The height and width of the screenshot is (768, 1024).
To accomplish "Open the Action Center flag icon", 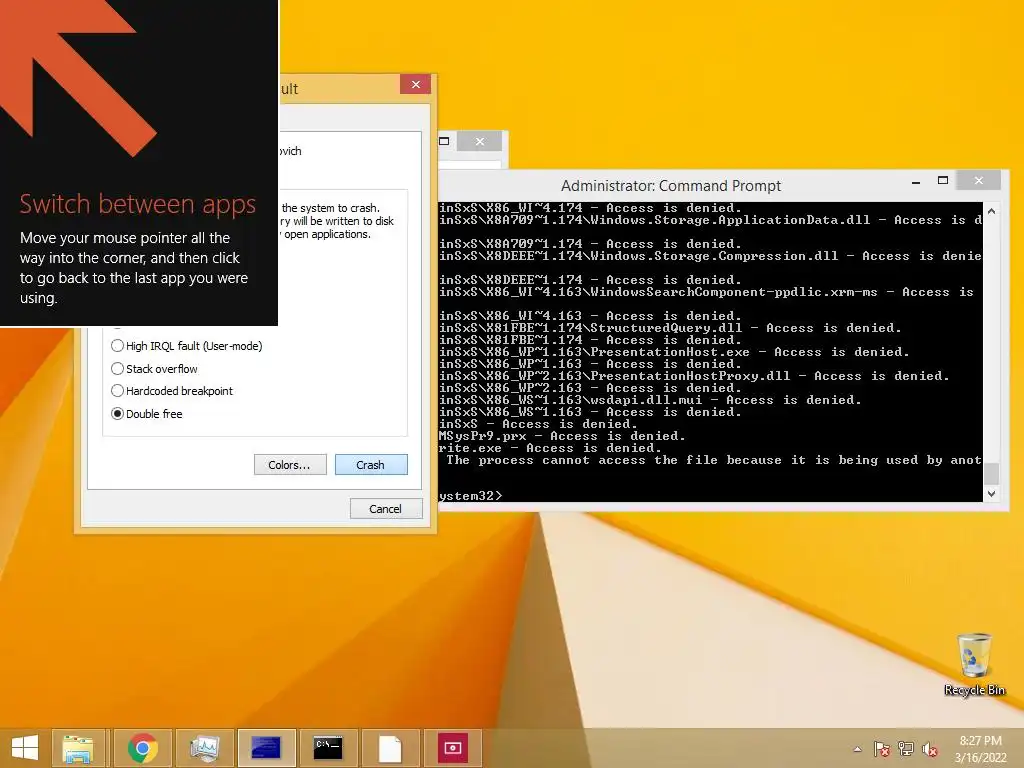I will point(882,749).
